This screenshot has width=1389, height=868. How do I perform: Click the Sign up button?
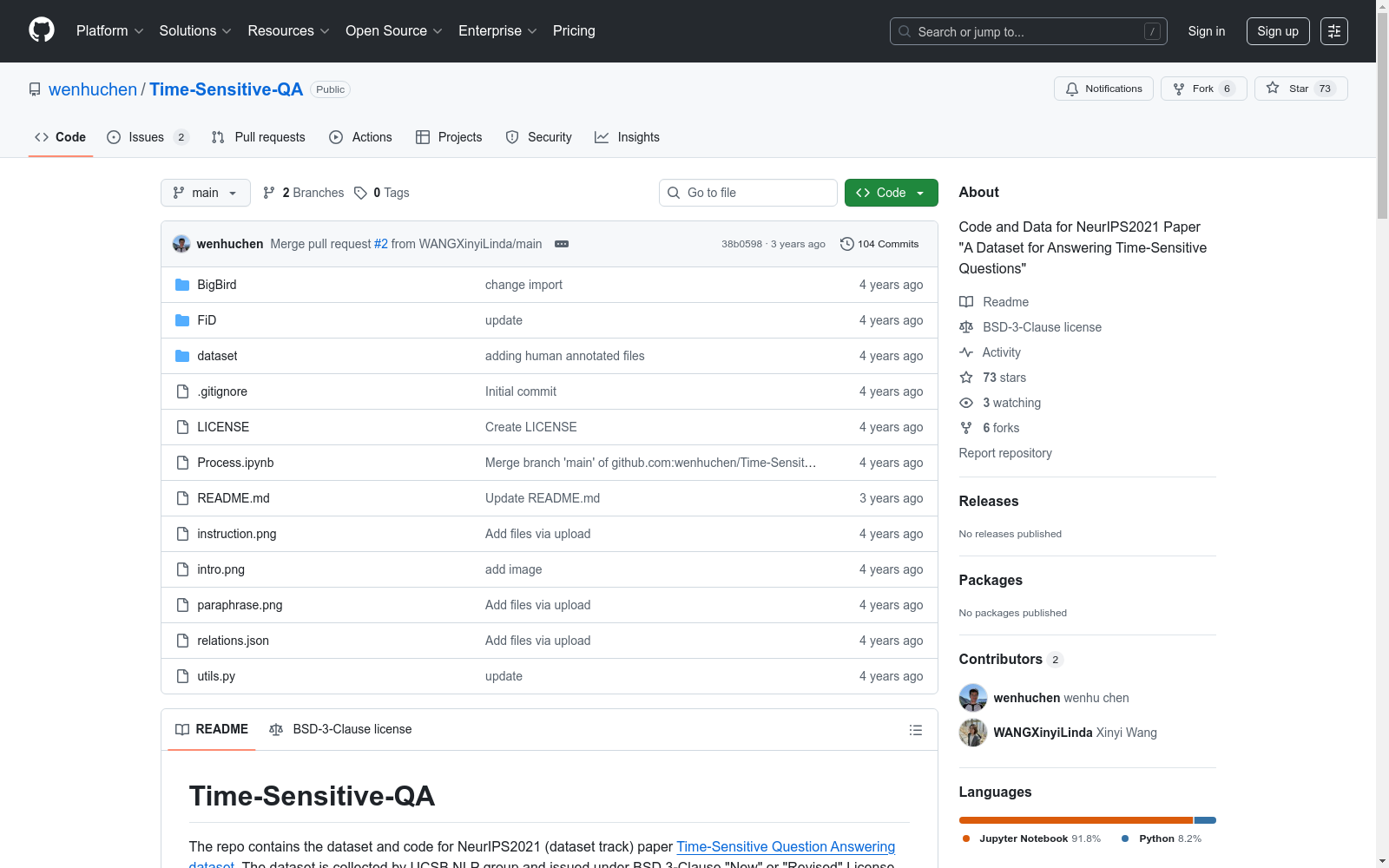(x=1278, y=31)
